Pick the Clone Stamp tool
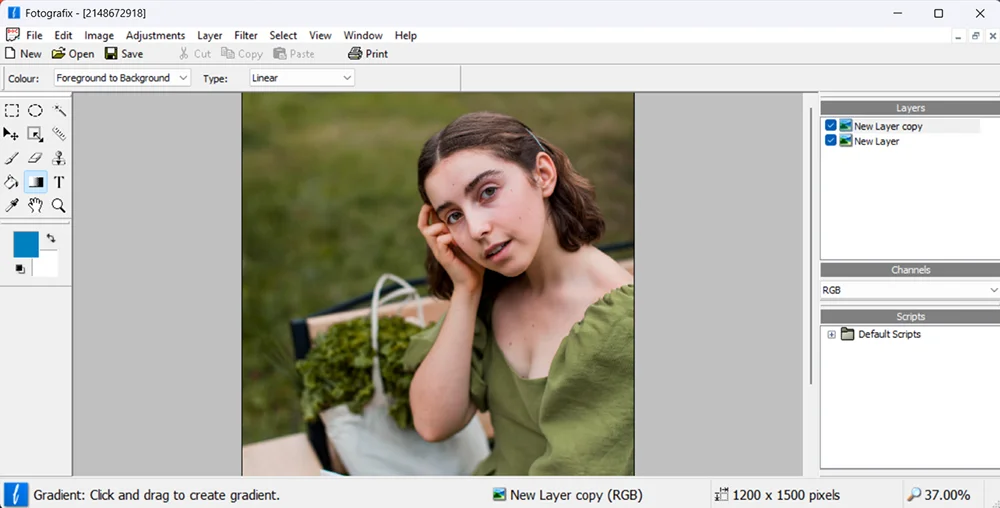The width and height of the screenshot is (1000, 508). coord(59,158)
